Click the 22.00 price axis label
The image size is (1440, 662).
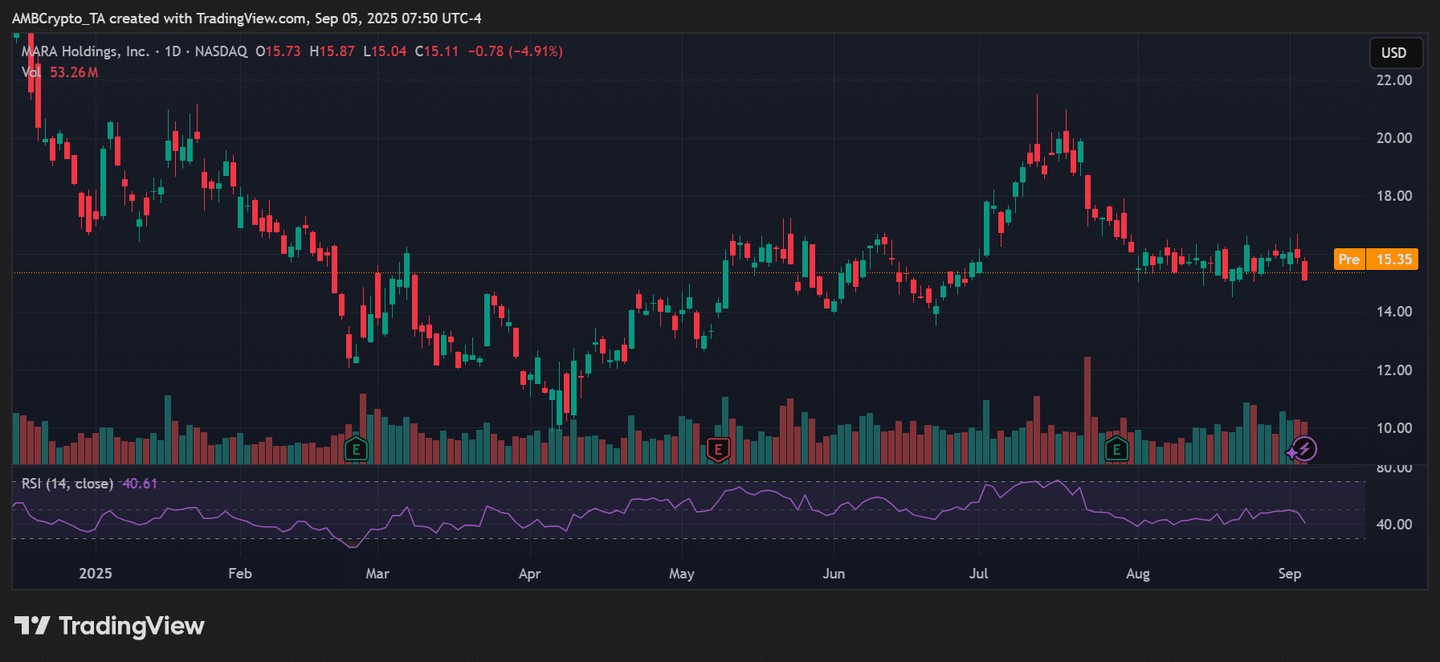pyautogui.click(x=1393, y=80)
